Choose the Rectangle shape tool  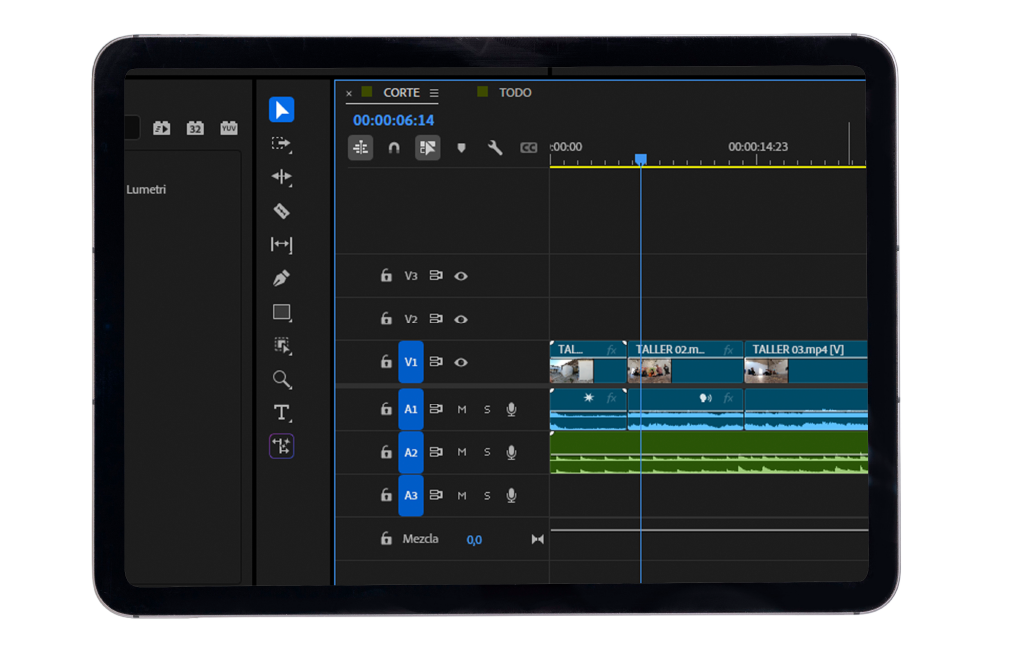pos(281,312)
